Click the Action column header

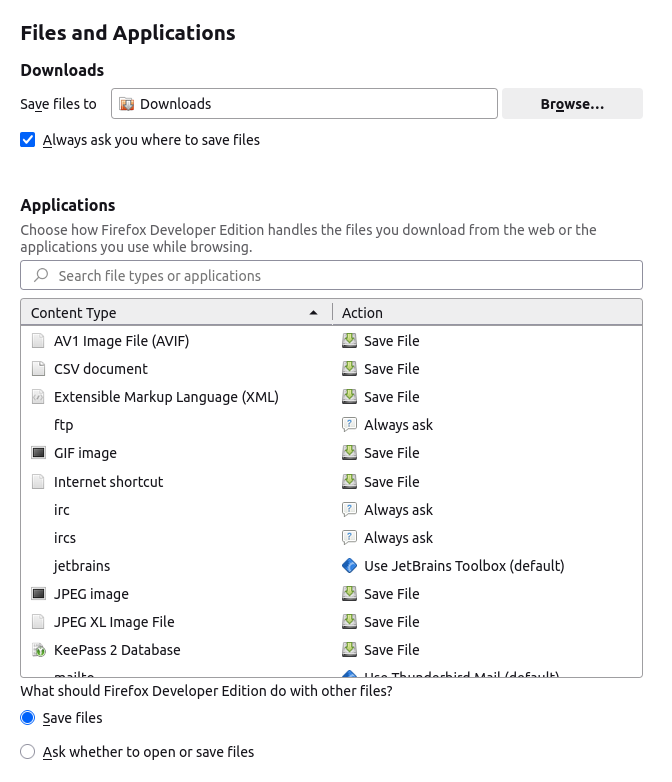(485, 313)
